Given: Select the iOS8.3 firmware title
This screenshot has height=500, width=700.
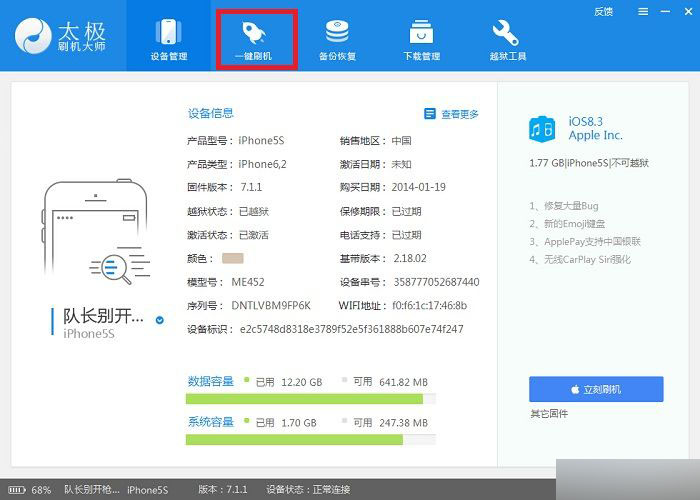Looking at the screenshot, I should [x=585, y=121].
